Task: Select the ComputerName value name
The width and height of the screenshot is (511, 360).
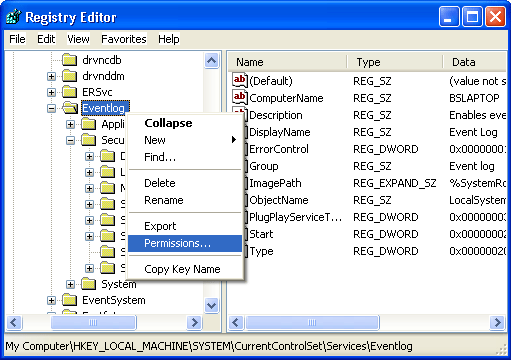Action: click(286, 98)
